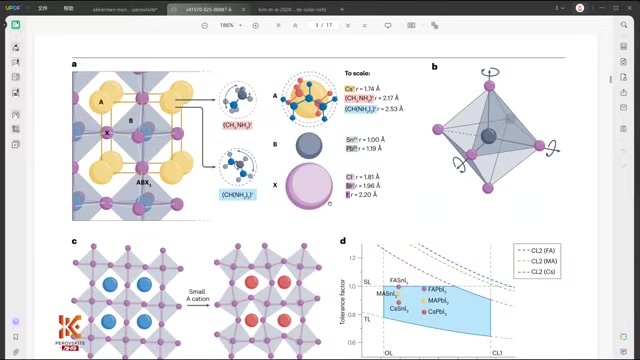Screen dimensions: 640x360
Task: Zoom in with the plus magnifier
Action: point(256,25)
